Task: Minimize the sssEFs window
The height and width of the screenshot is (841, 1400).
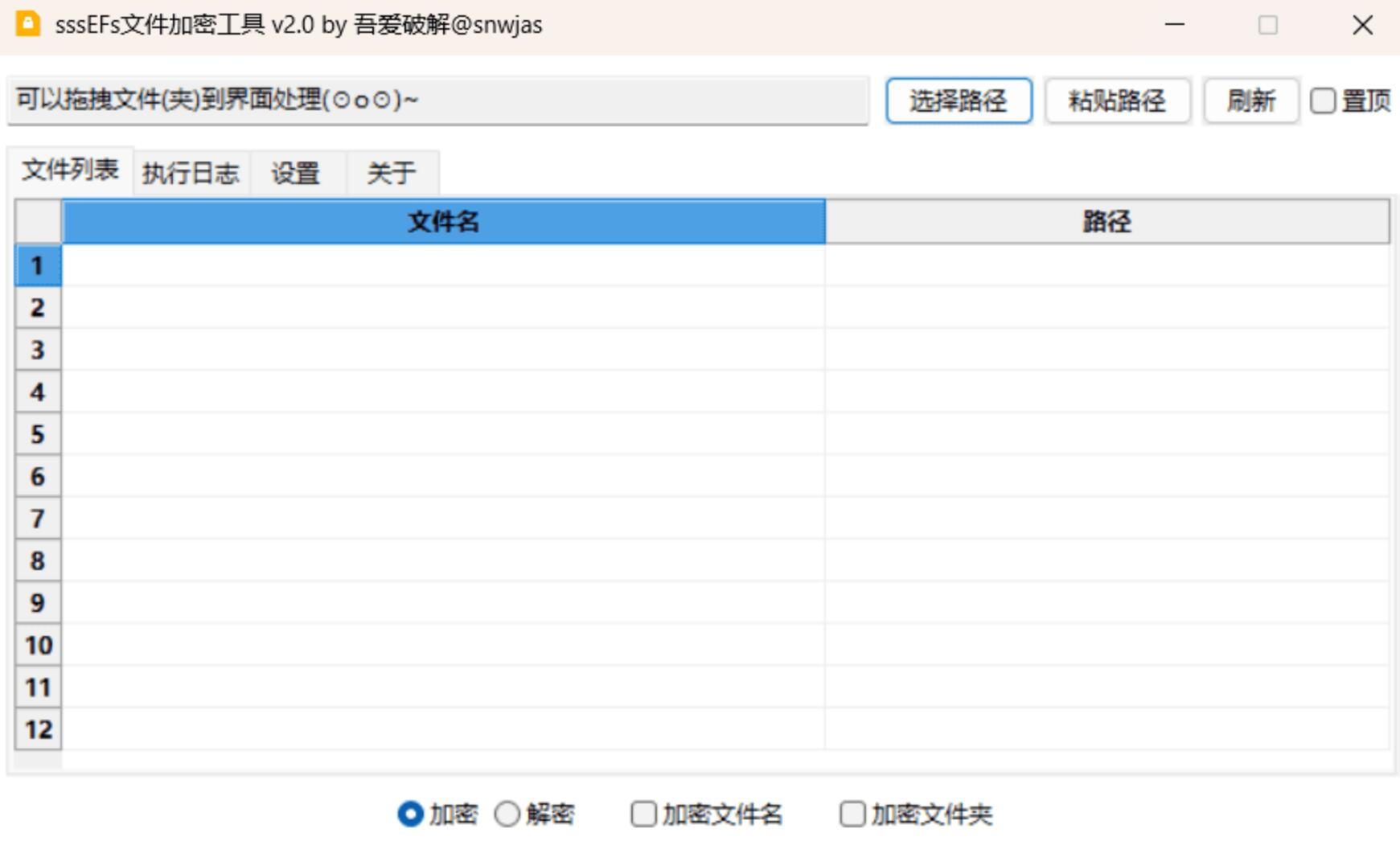Action: 1175,24
